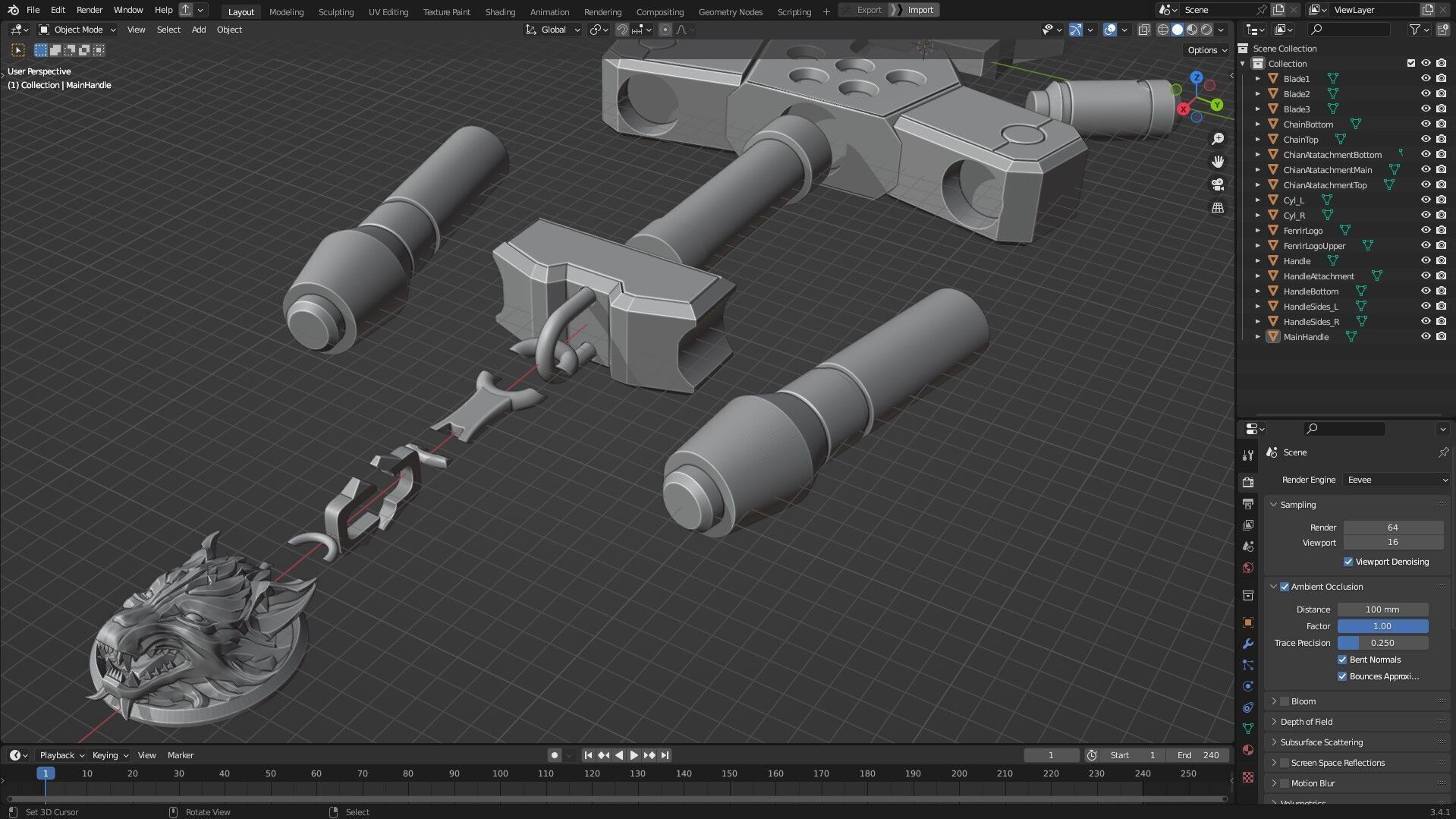The image size is (1456, 819).
Task: Toggle camera view icon in viewport
Action: 1218,184
